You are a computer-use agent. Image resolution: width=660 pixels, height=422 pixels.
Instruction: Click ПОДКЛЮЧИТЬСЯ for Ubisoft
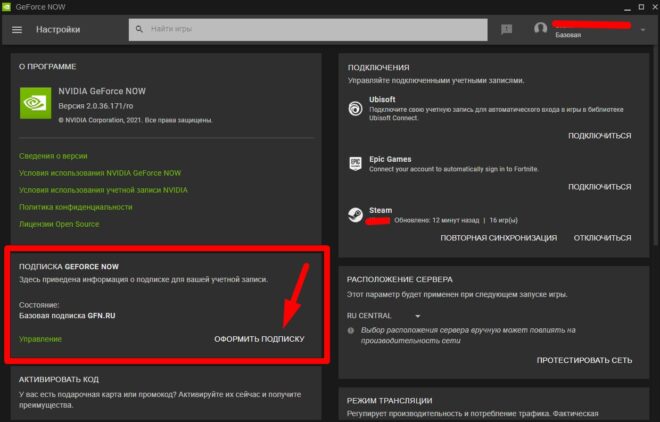pyautogui.click(x=600, y=136)
